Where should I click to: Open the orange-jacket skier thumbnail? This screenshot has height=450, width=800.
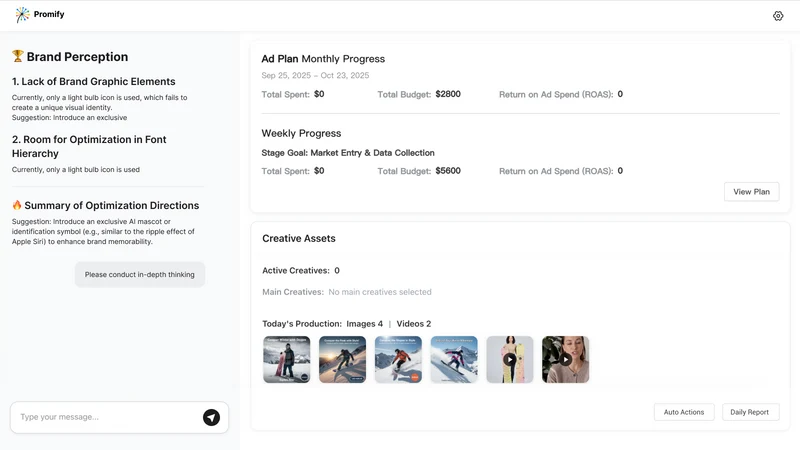(398, 359)
